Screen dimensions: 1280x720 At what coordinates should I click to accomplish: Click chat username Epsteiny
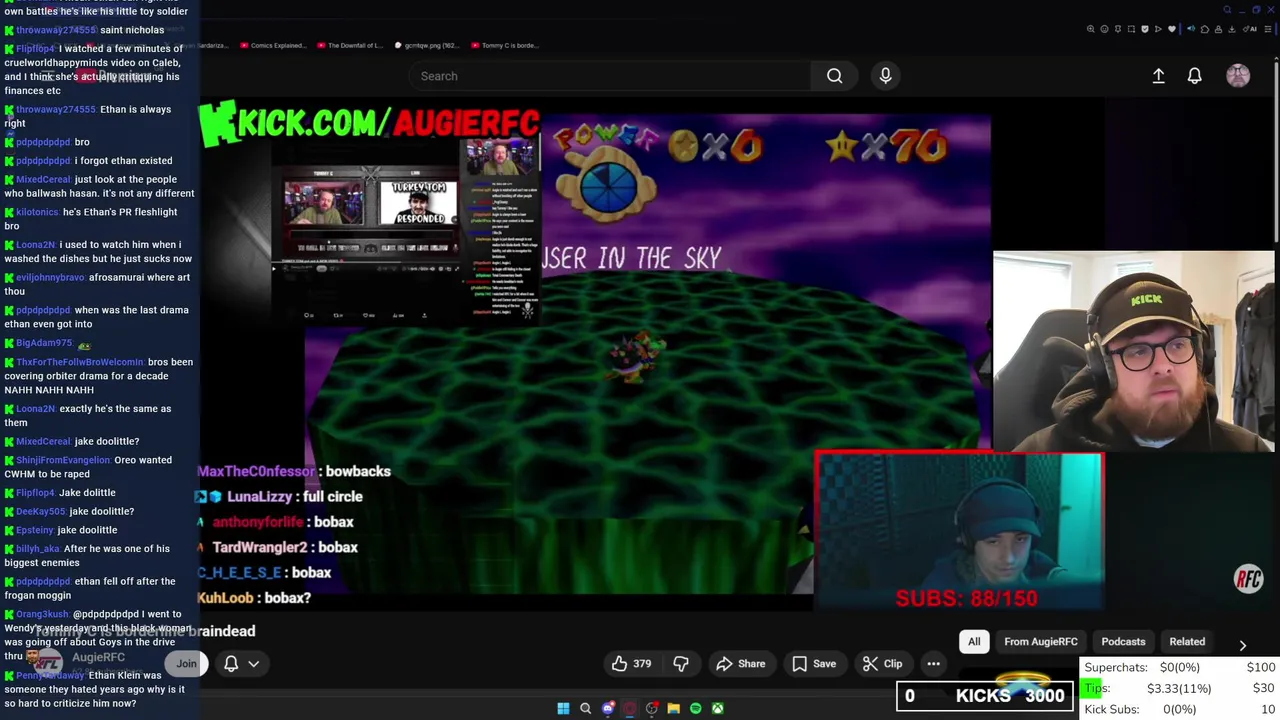[x=35, y=530]
